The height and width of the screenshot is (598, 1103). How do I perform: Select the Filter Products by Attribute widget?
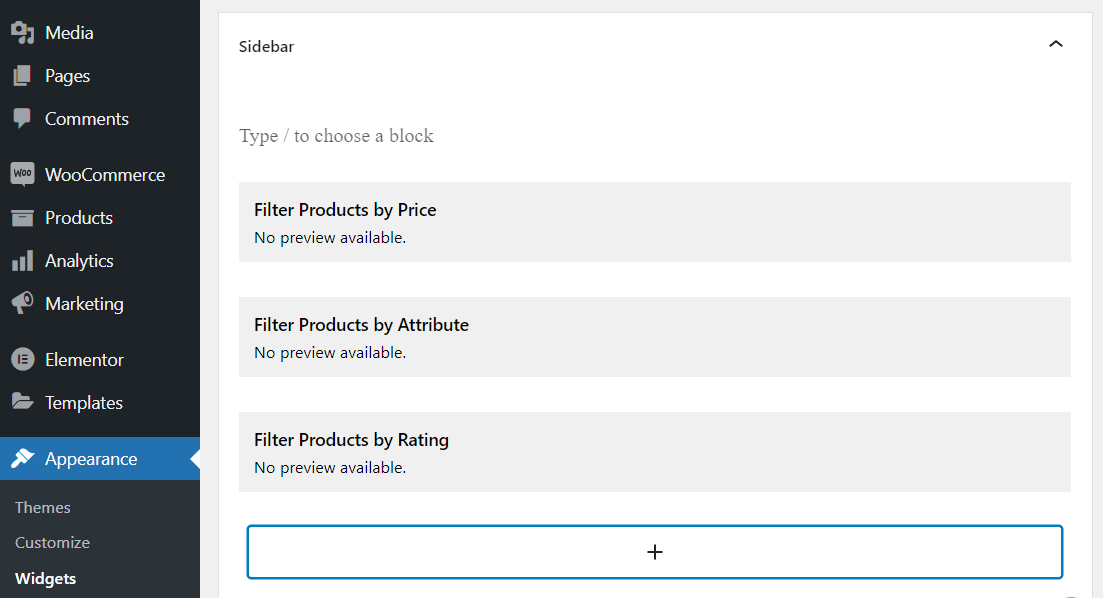coord(654,337)
